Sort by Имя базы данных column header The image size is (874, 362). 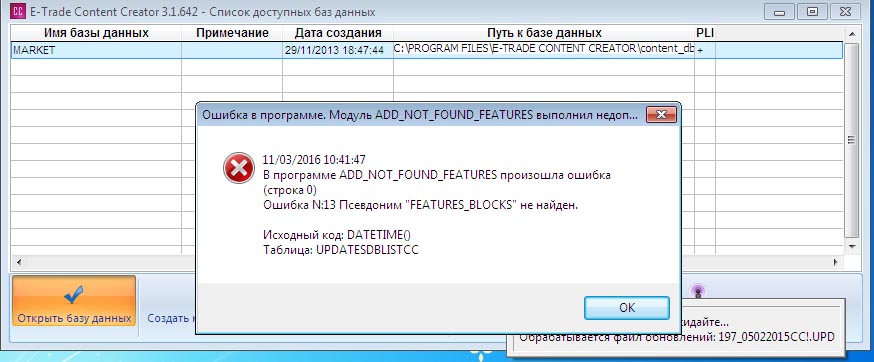tap(96, 32)
